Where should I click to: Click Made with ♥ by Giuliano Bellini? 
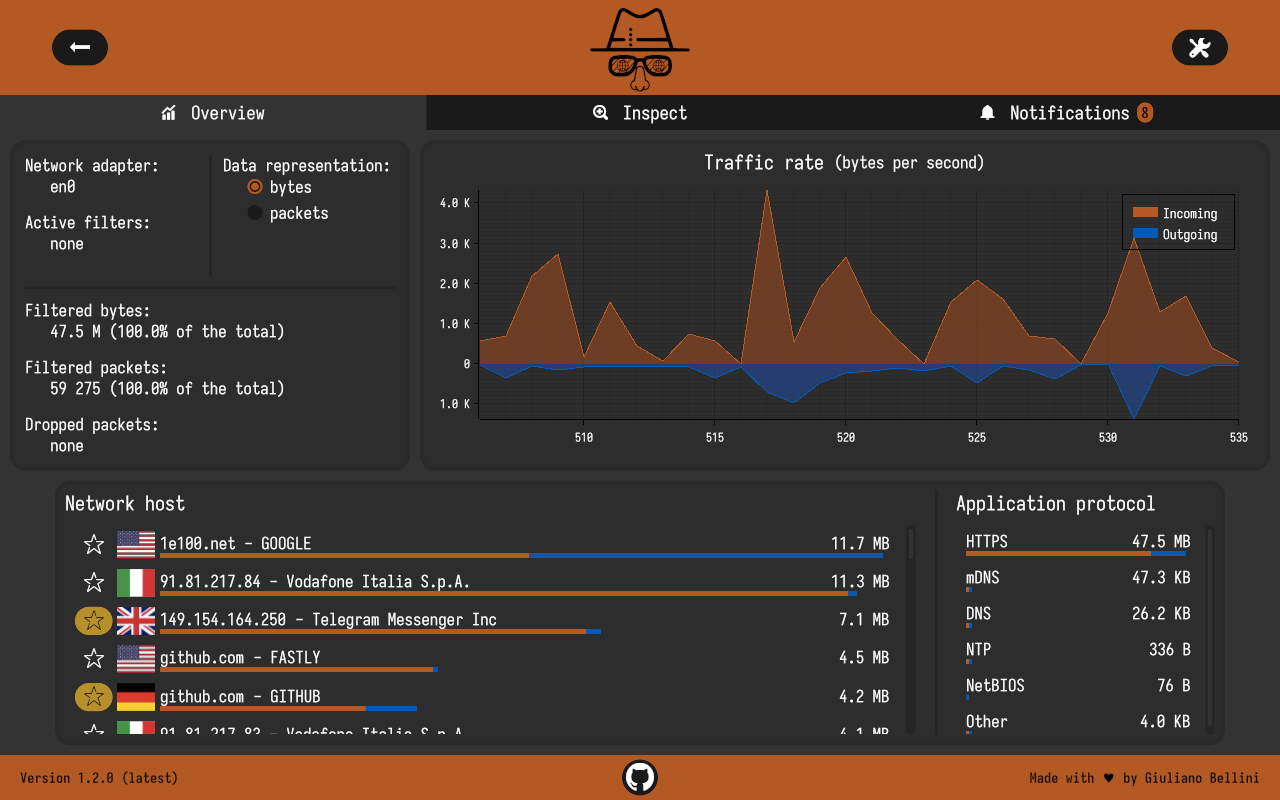pos(1145,778)
